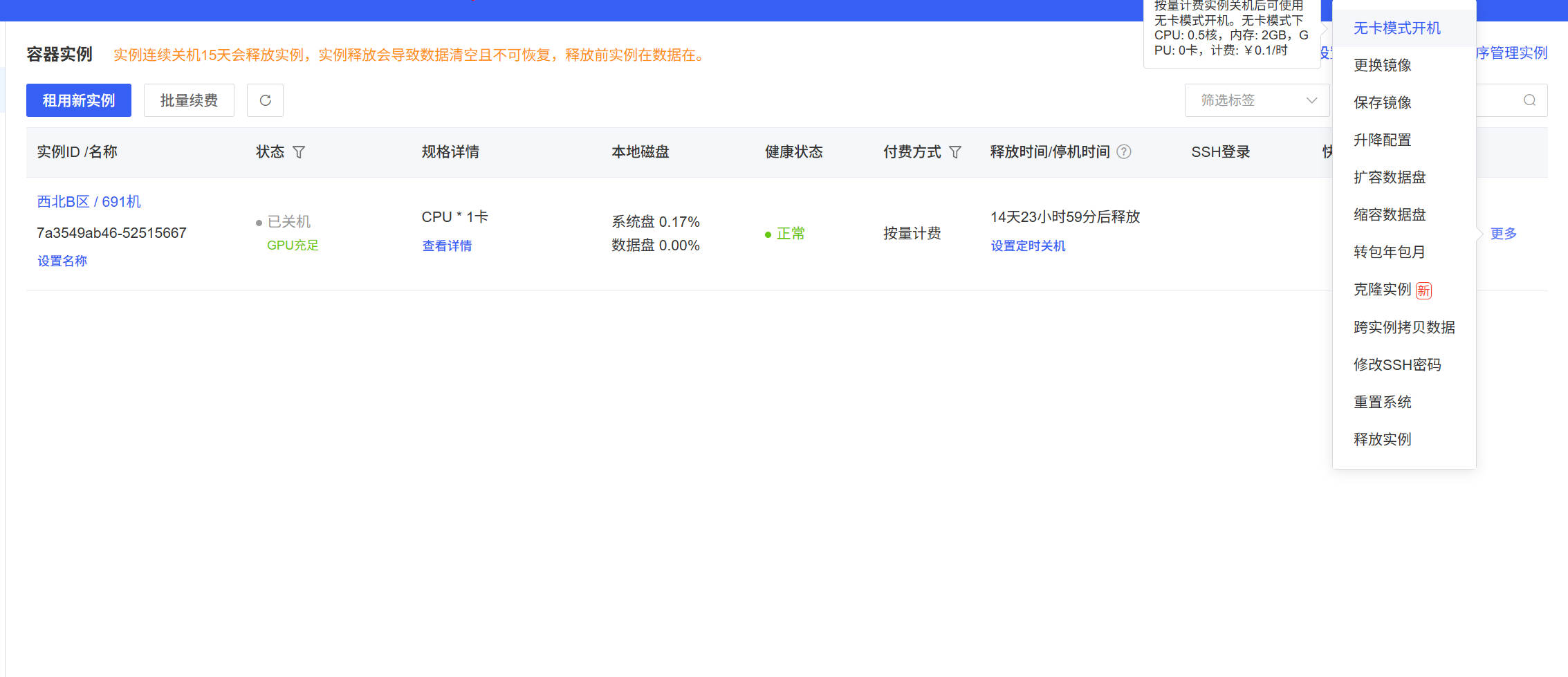This screenshot has height=677, width=1568.
Task: Open the 筛选标签 dropdown
Action: tap(1257, 100)
